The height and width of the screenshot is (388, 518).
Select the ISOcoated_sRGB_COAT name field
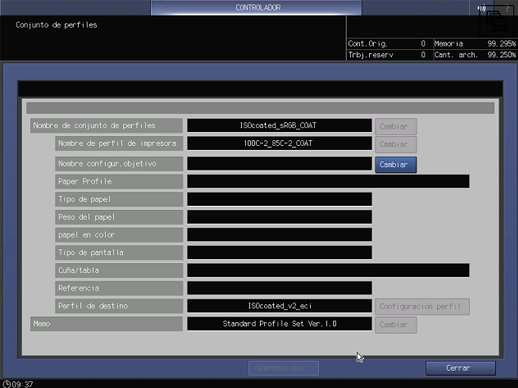[x=279, y=126]
